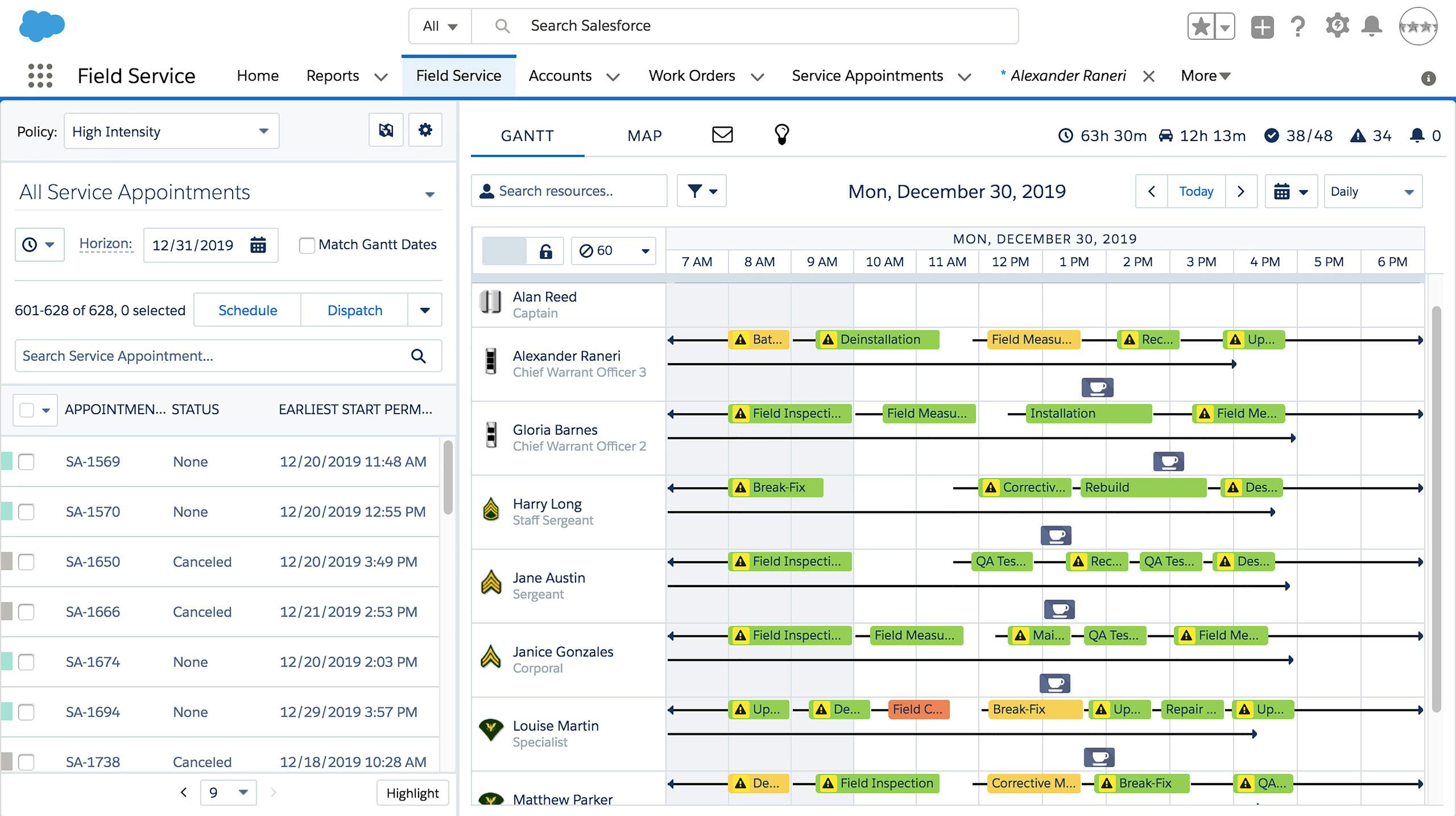Open the notifications bell in header
Image resolution: width=1456 pixels, height=816 pixels.
tap(1372, 26)
